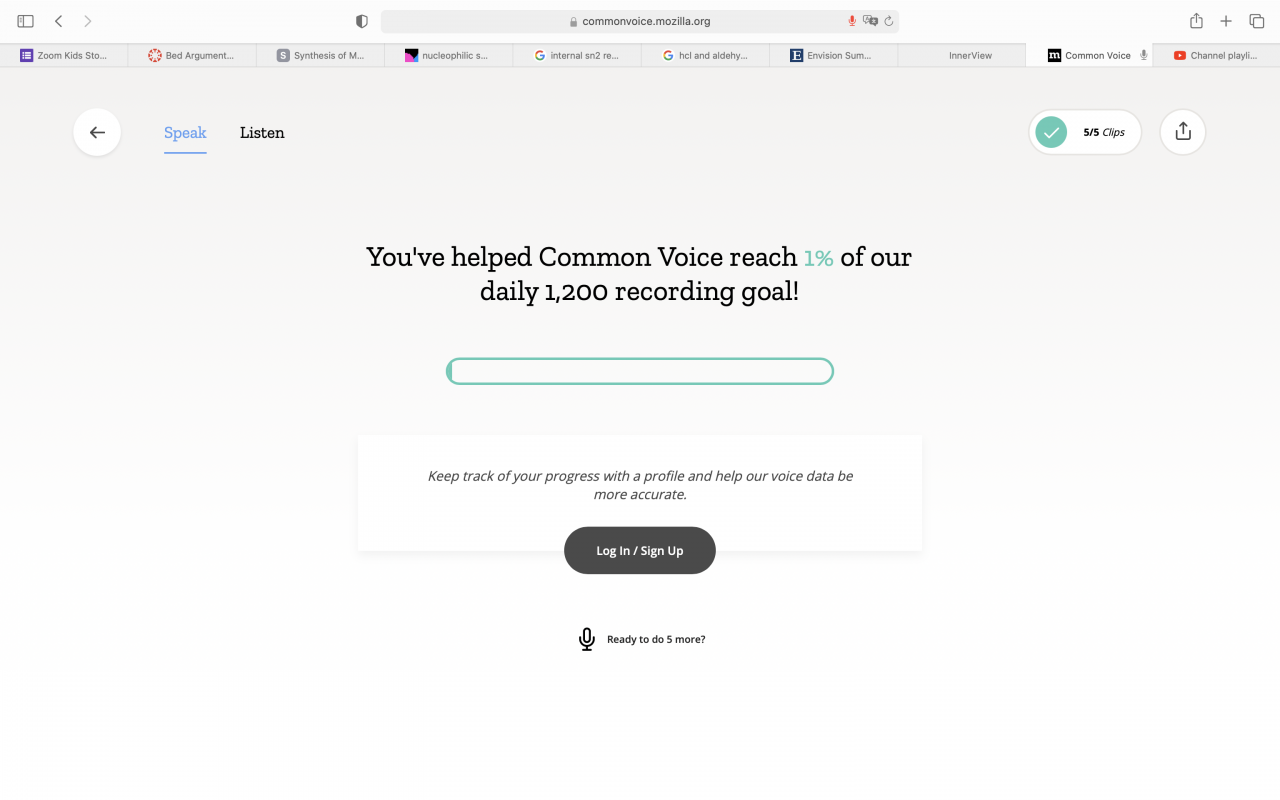The image size is (1280, 800).
Task: Open Safari share toolbar icon
Action: 1196,21
